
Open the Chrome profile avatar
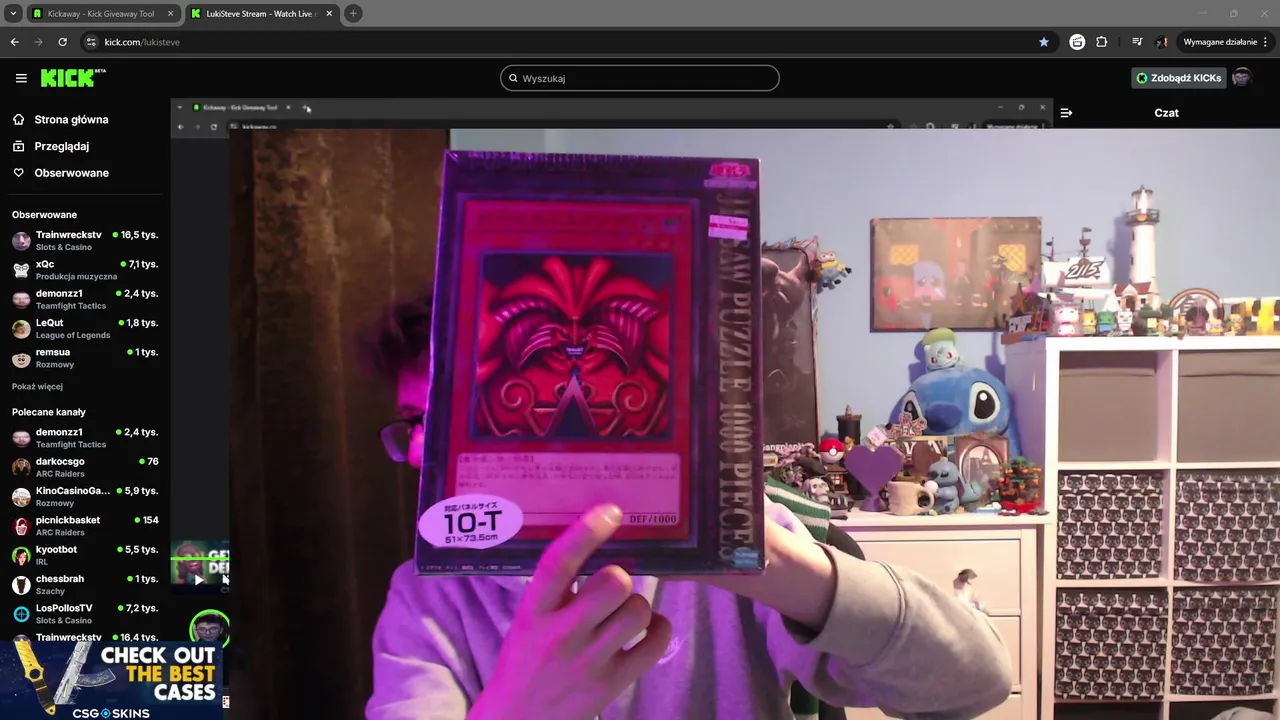click(1162, 42)
